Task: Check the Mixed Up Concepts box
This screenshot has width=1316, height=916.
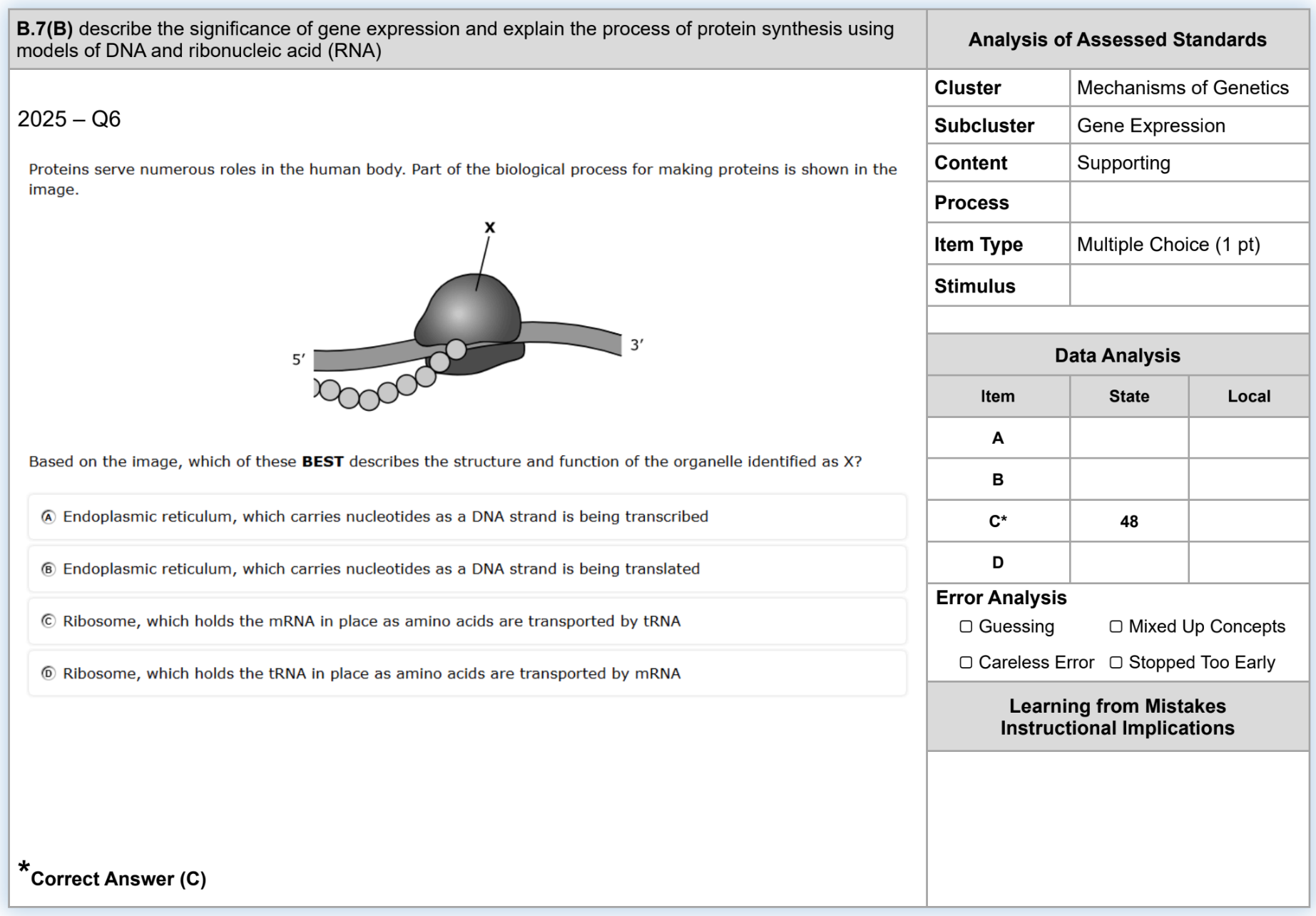Action: point(1116,626)
